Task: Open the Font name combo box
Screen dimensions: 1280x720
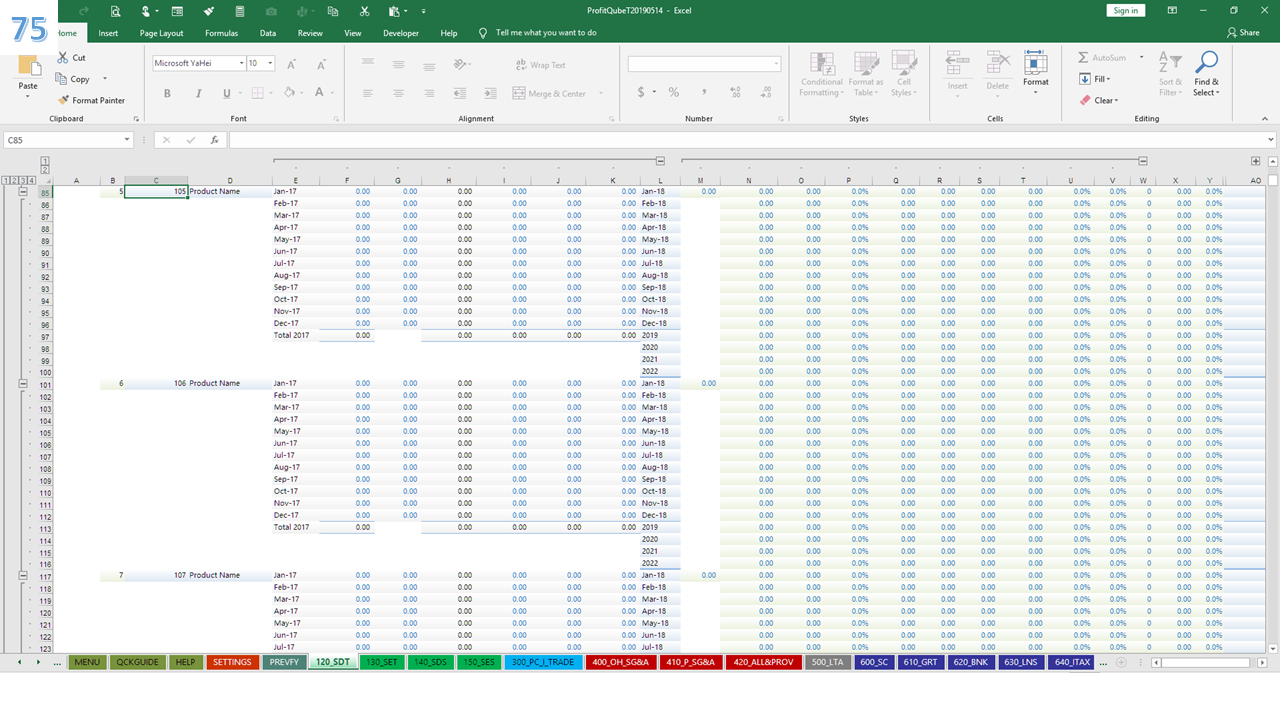Action: pyautogui.click(x=198, y=63)
